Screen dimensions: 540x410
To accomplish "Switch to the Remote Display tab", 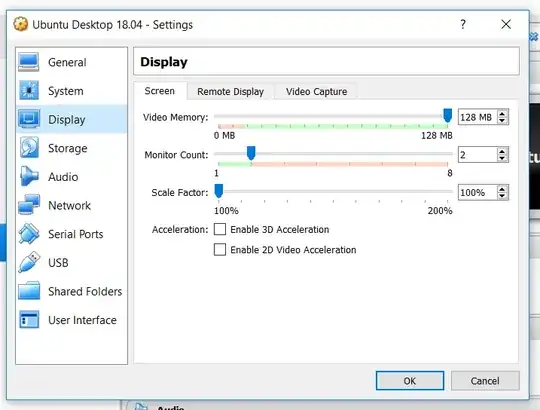I will [x=230, y=92].
